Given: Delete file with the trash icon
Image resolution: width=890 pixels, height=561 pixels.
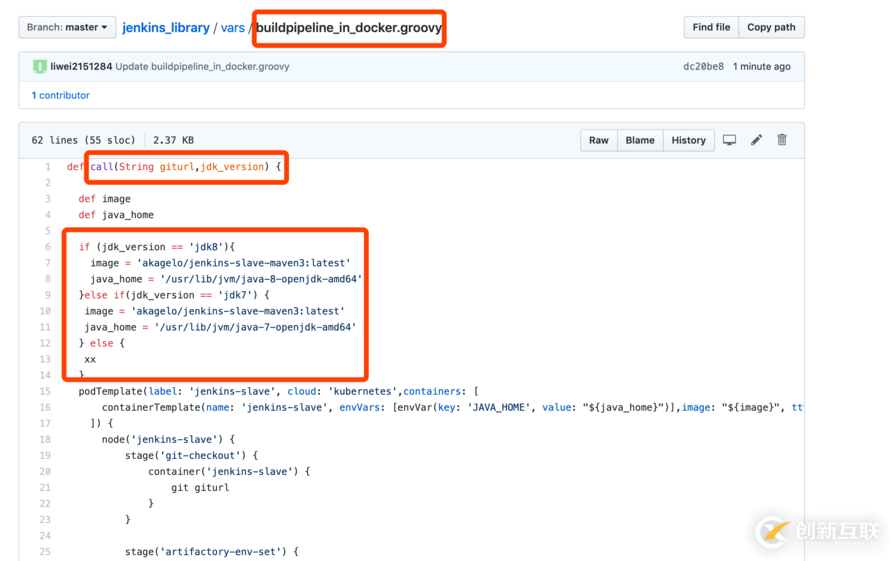Looking at the screenshot, I should [782, 140].
